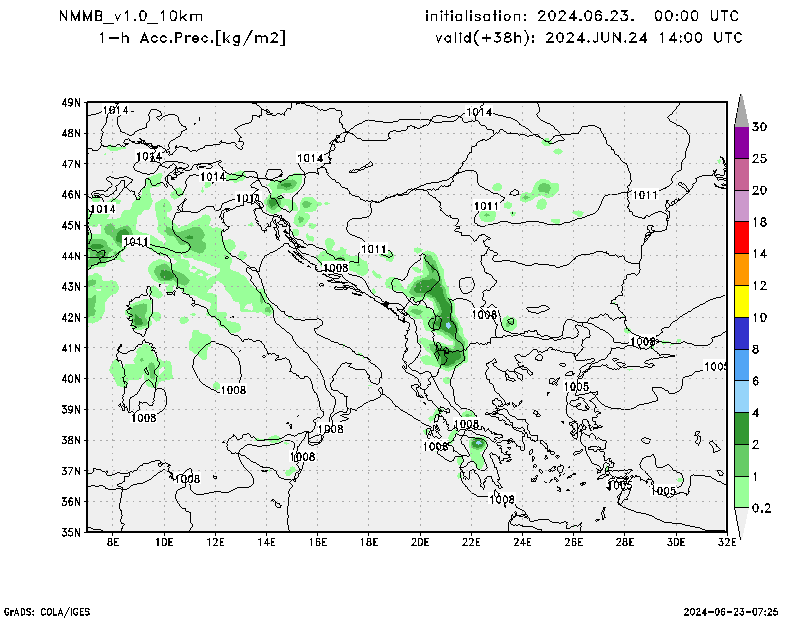Select the yellow legend color block
800x618 pixels.
(x=741, y=302)
